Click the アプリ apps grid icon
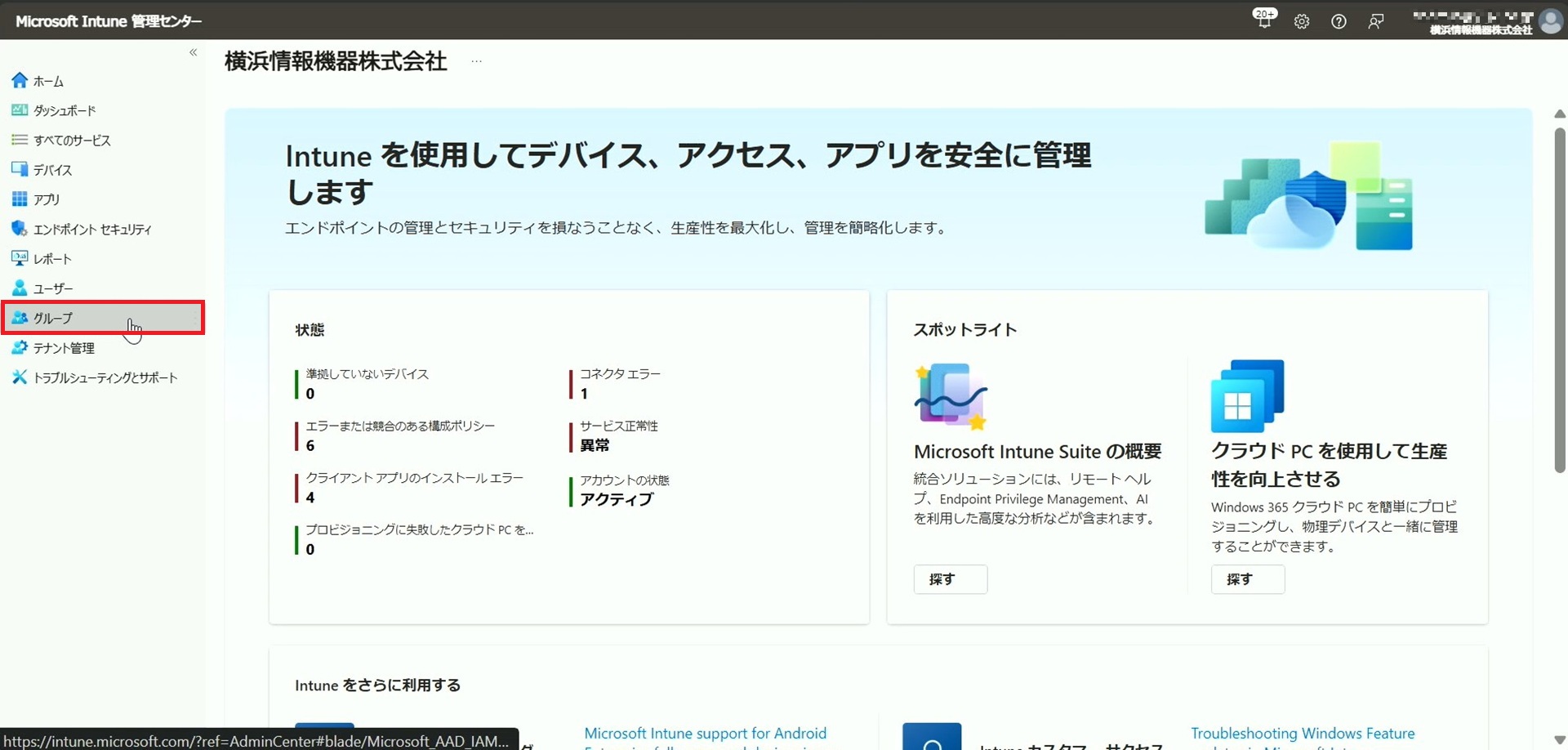1568x750 pixels. tap(20, 199)
